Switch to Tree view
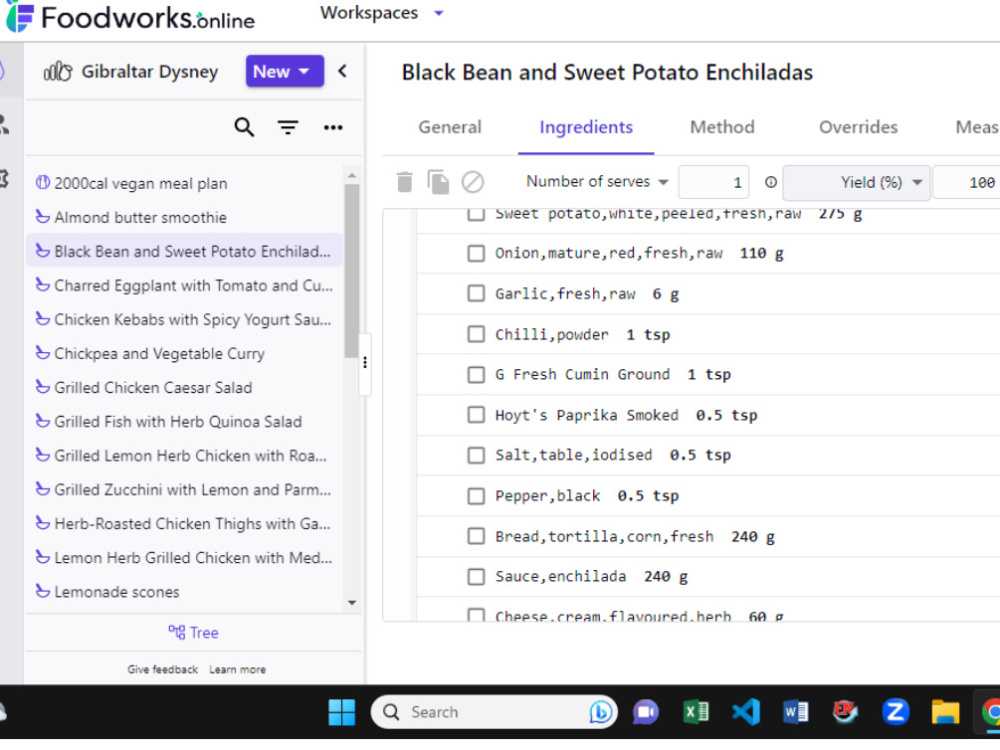The width and height of the screenshot is (1000, 750). [x=193, y=633]
